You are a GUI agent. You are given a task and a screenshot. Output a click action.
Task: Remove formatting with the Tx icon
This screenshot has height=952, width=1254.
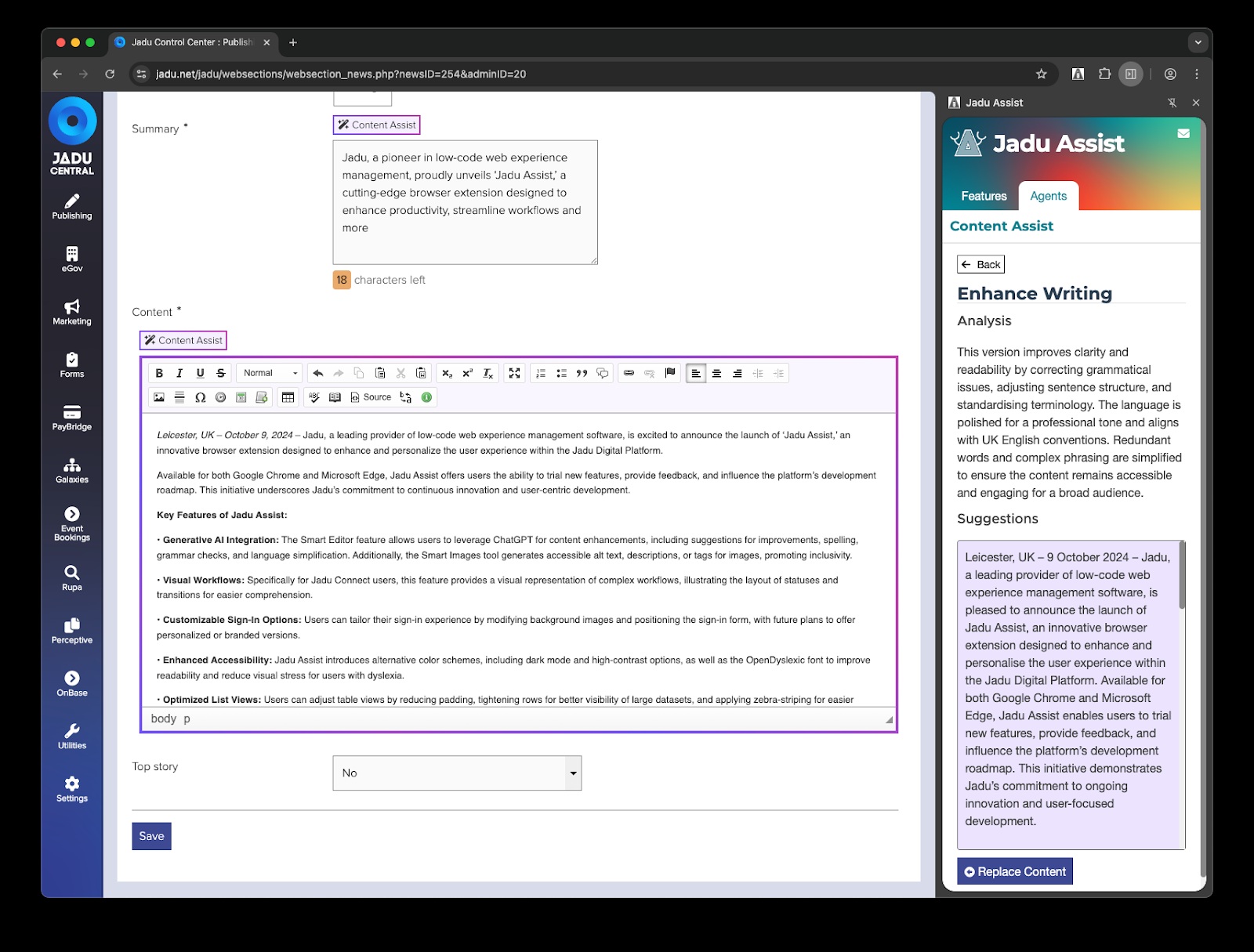tap(487, 373)
